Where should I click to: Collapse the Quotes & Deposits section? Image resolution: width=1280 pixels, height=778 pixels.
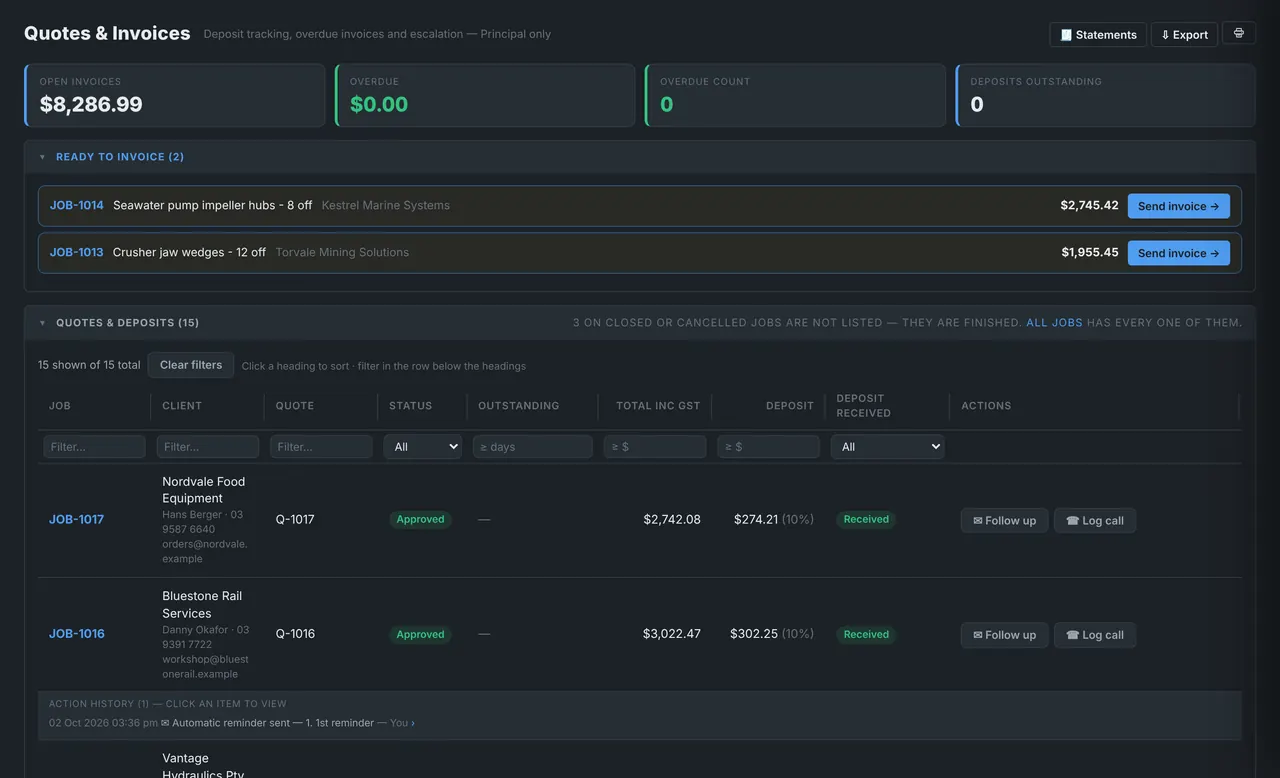point(42,323)
